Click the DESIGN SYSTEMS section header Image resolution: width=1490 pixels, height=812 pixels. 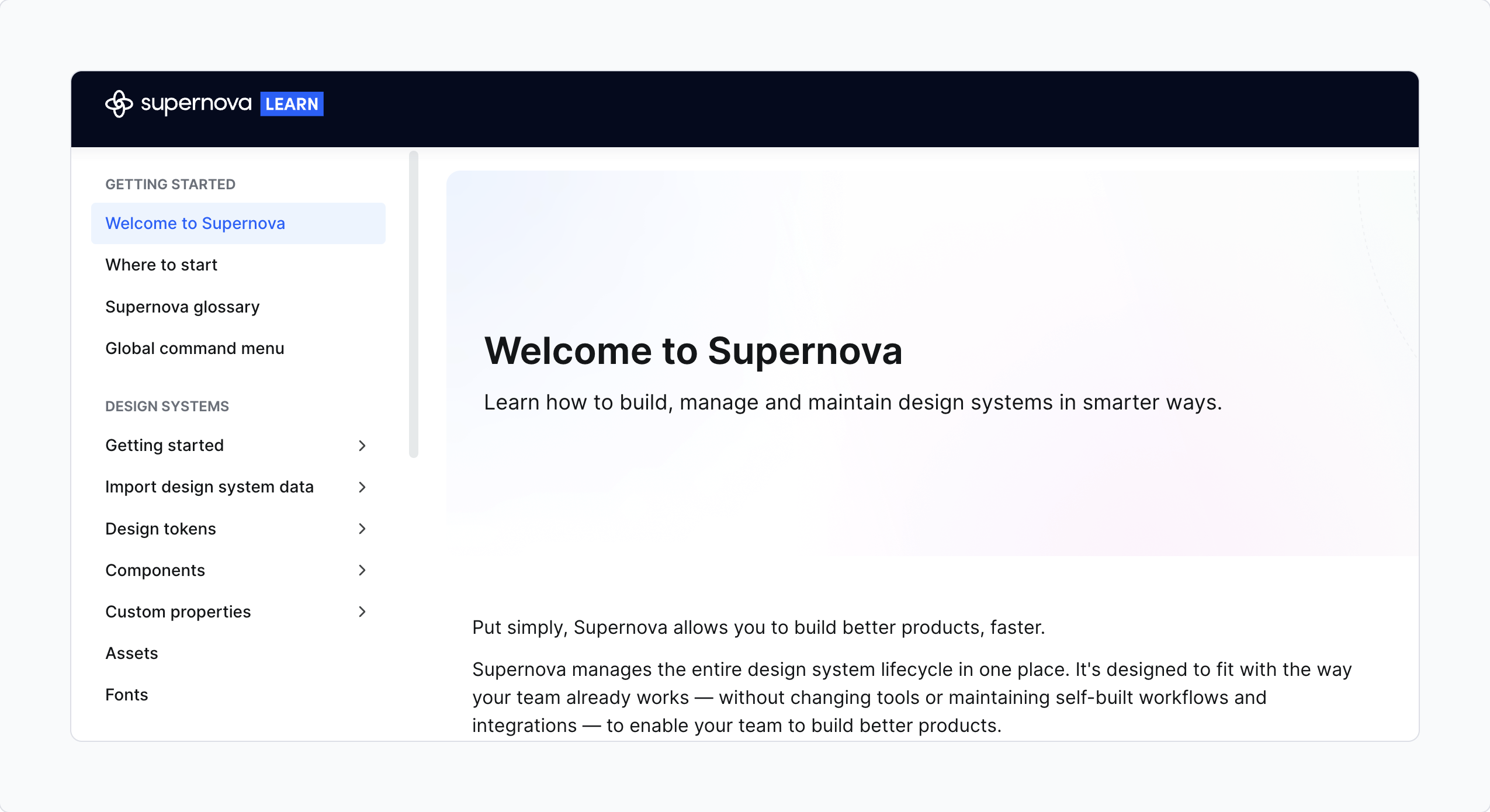[167, 405]
